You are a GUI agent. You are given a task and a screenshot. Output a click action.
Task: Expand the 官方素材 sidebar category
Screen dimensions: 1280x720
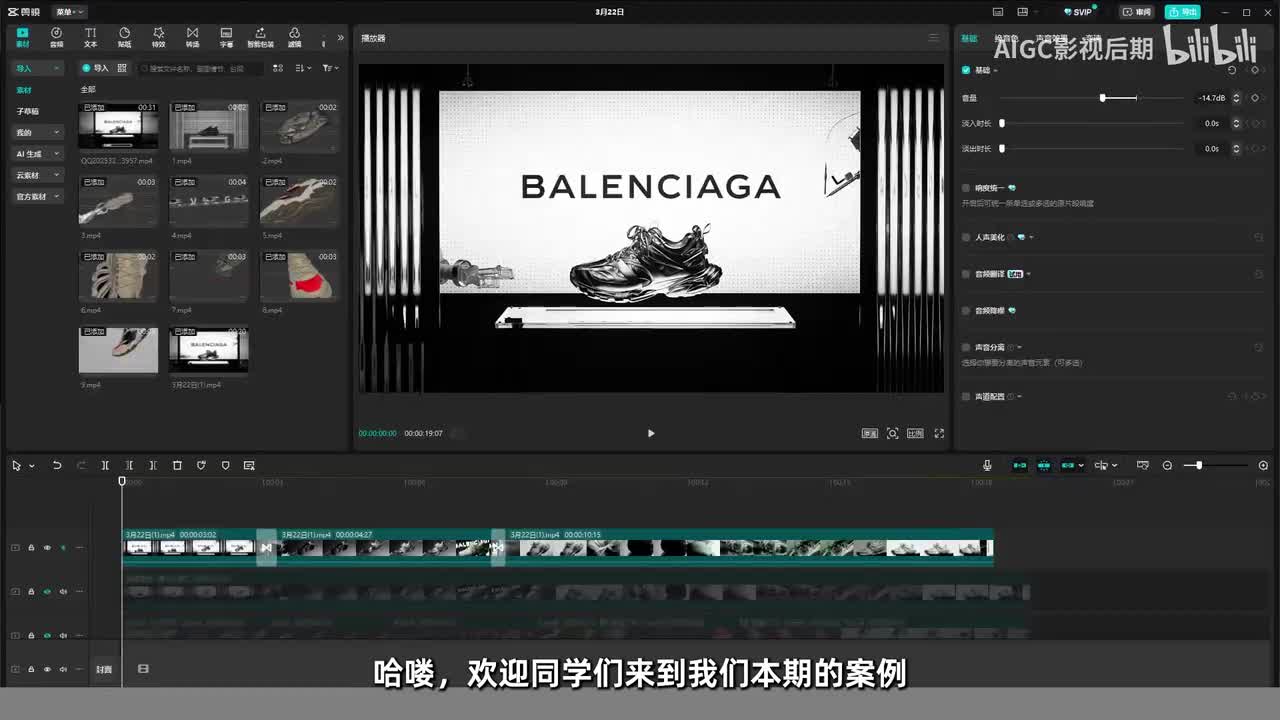(x=38, y=197)
